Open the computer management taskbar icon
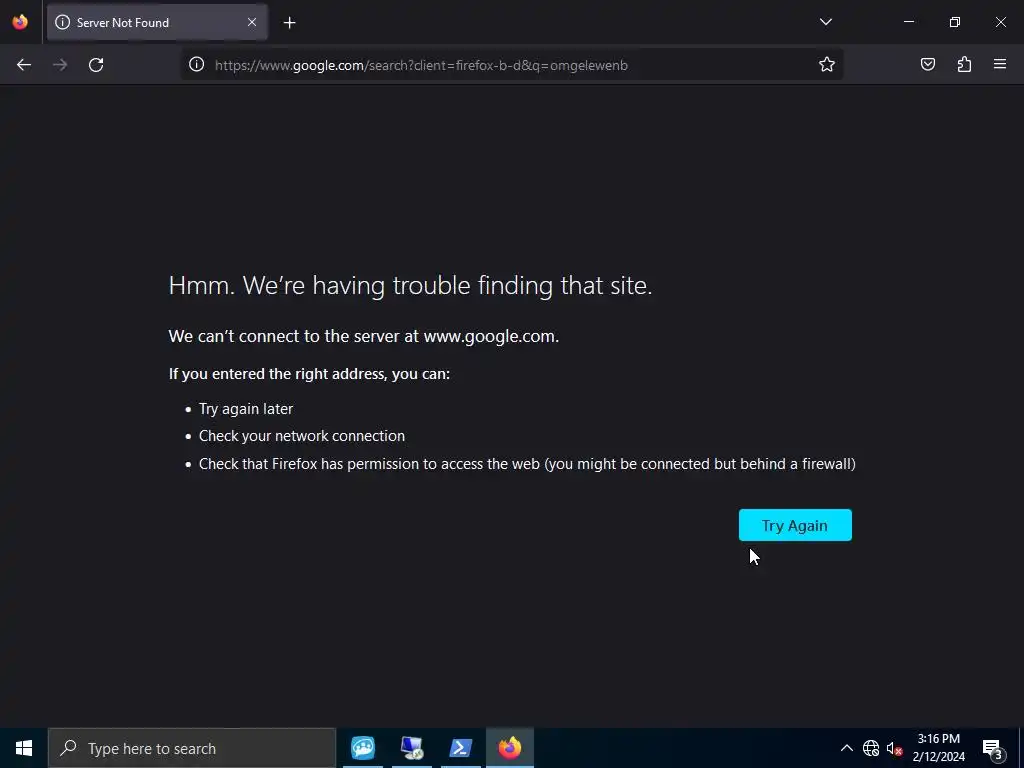Viewport: 1024px width, 768px height. [x=411, y=748]
